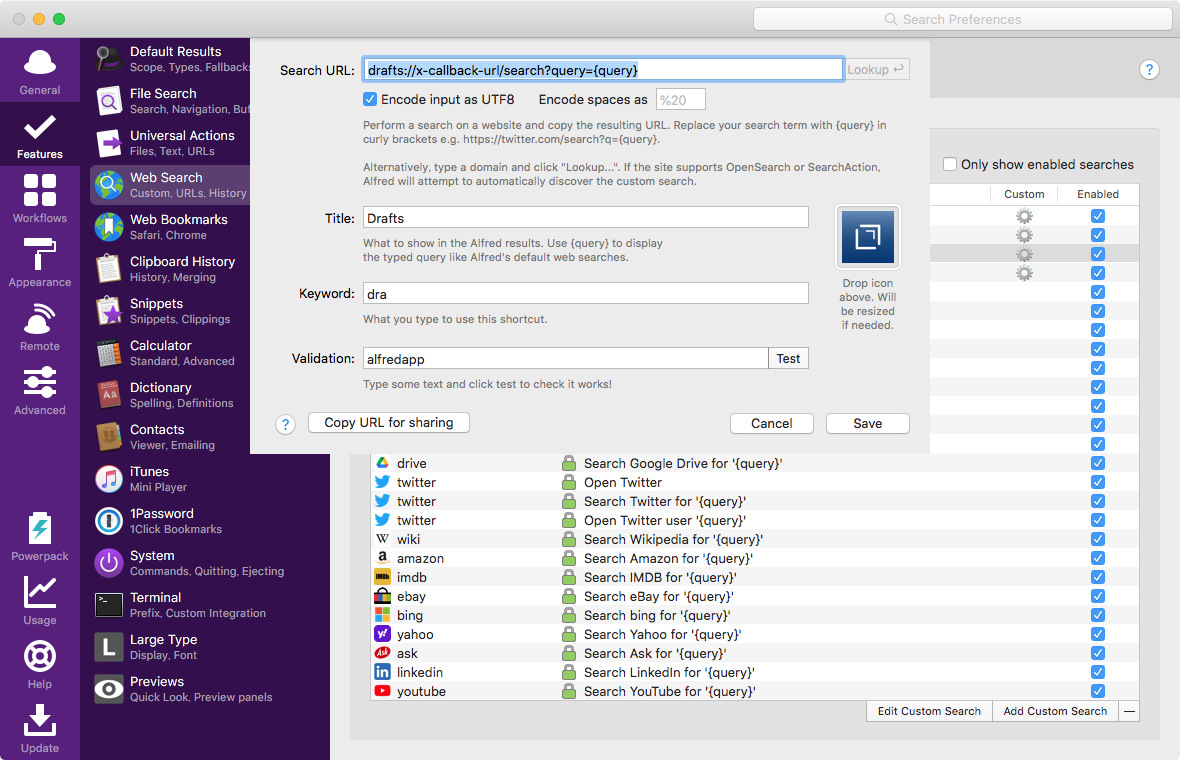Select Clipboard History feature
This screenshot has height=760, width=1180.
(x=170, y=269)
